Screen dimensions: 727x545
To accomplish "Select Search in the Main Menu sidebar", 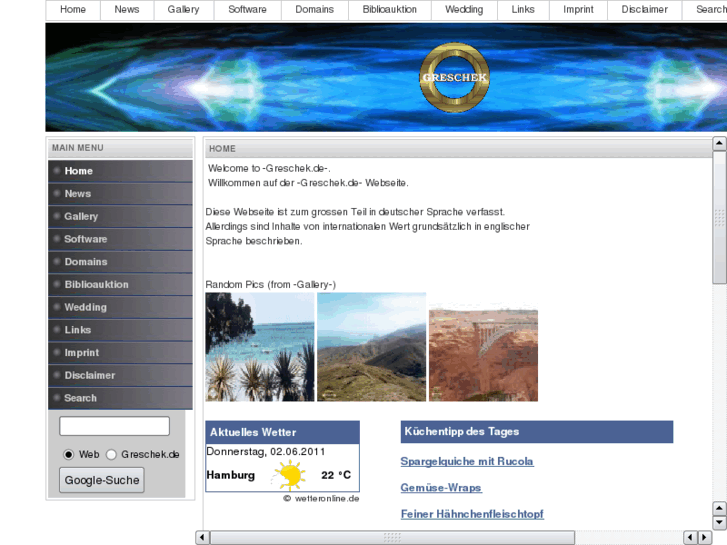I will click(120, 398).
